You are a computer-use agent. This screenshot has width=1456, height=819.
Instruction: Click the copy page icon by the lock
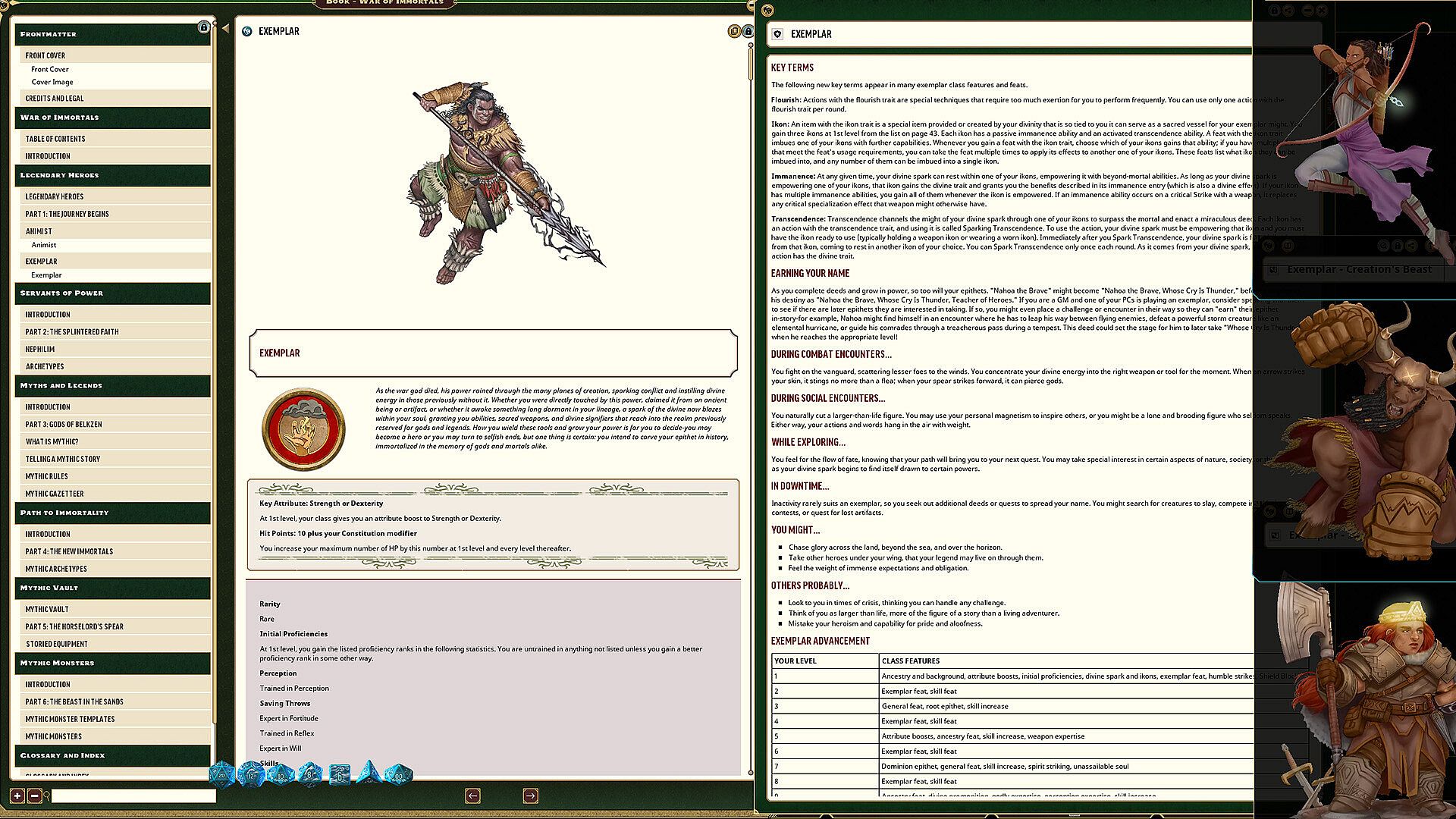[x=733, y=31]
